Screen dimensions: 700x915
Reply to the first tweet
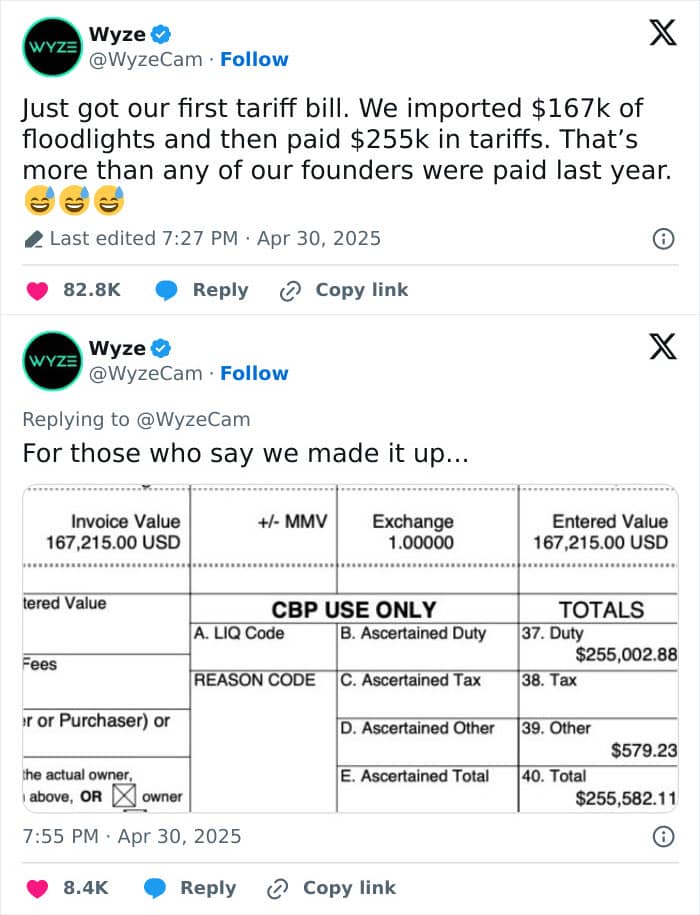point(220,290)
